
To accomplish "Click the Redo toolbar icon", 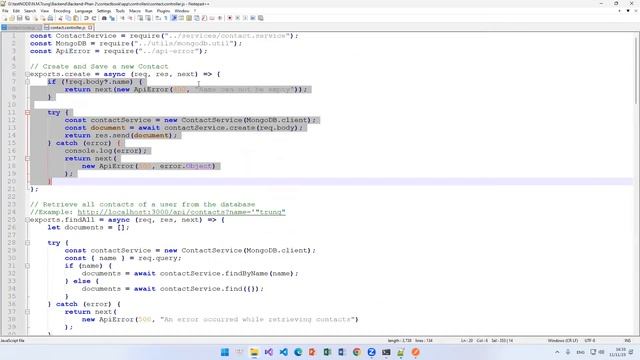I will pyautogui.click(x=93, y=18).
